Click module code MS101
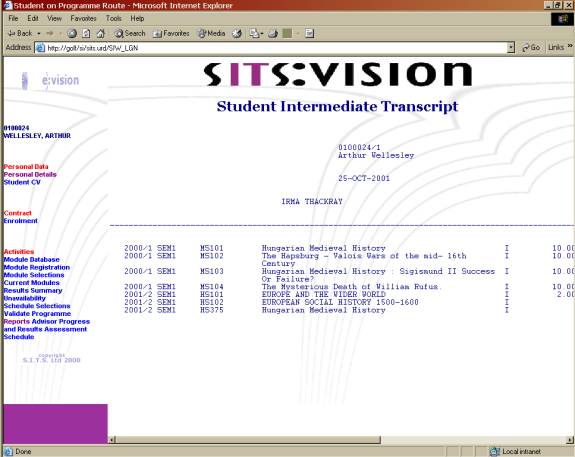Viewport: 575px width, 457px height. tap(212, 248)
